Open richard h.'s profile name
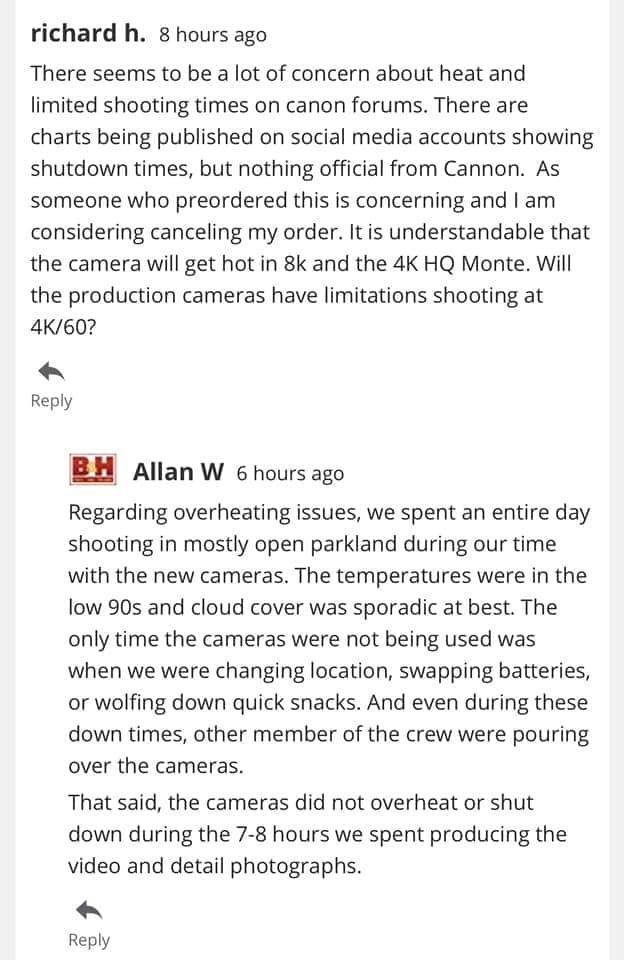This screenshot has width=624, height=960. [x=88, y=33]
